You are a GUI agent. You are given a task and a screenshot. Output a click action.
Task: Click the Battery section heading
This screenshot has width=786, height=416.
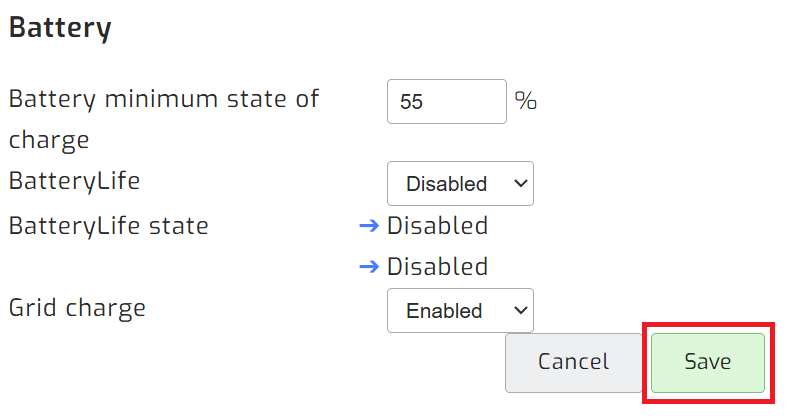pos(60,28)
